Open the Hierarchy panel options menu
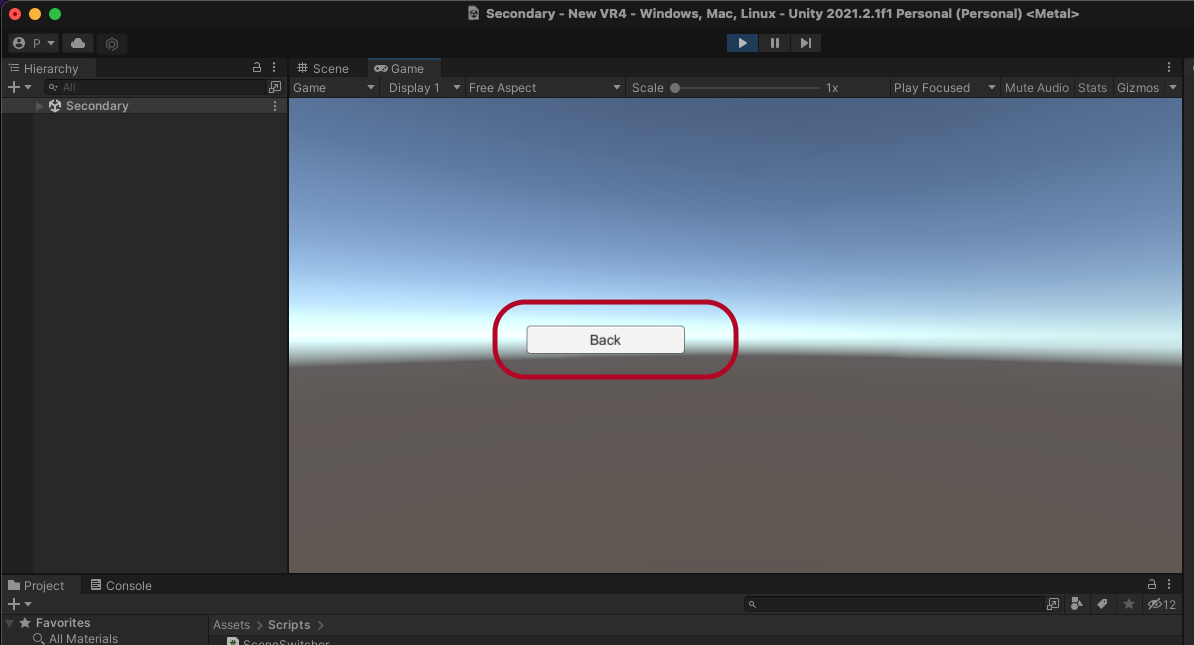The image size is (1194, 645). pyautogui.click(x=274, y=68)
